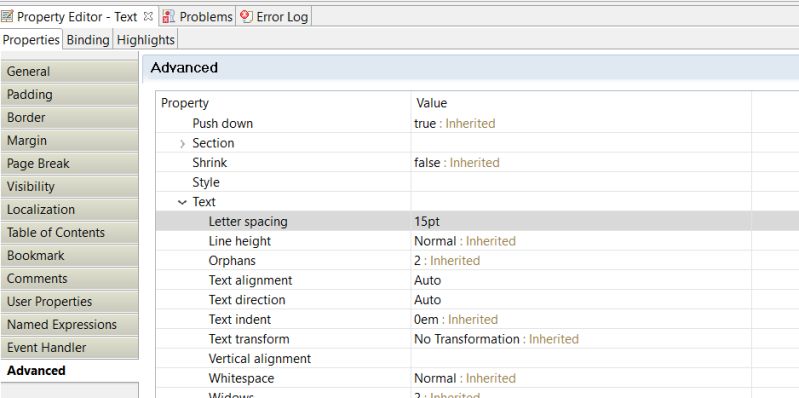Viewport: 799px width, 398px height.
Task: Select the Localization category
Action: click(x=69, y=209)
